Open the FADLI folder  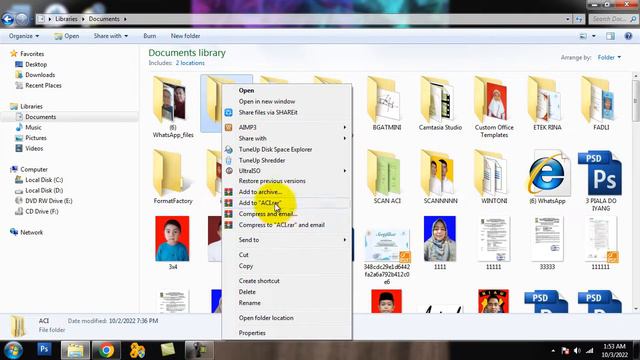click(601, 104)
